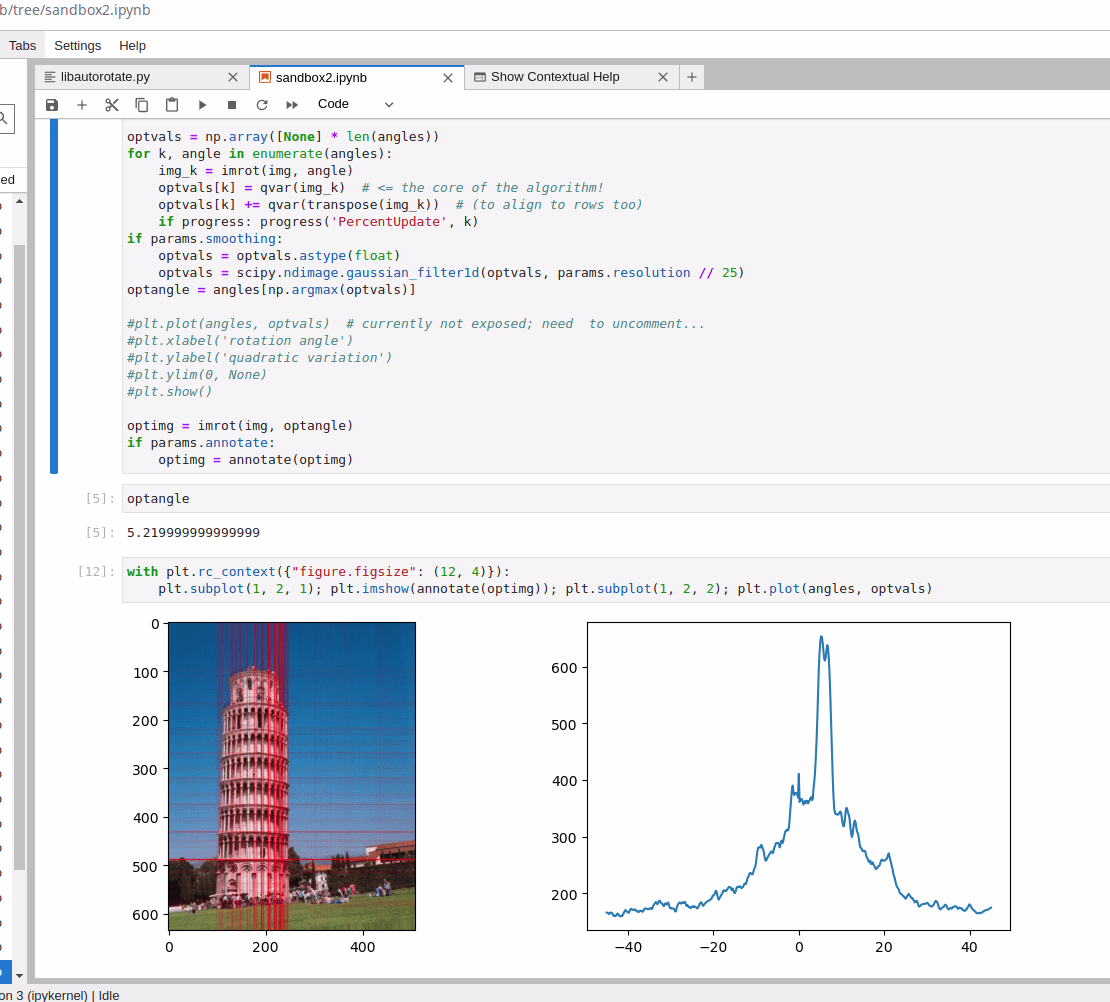The image size is (1110, 1002).
Task: Run the selected cell
Action: tap(202, 104)
